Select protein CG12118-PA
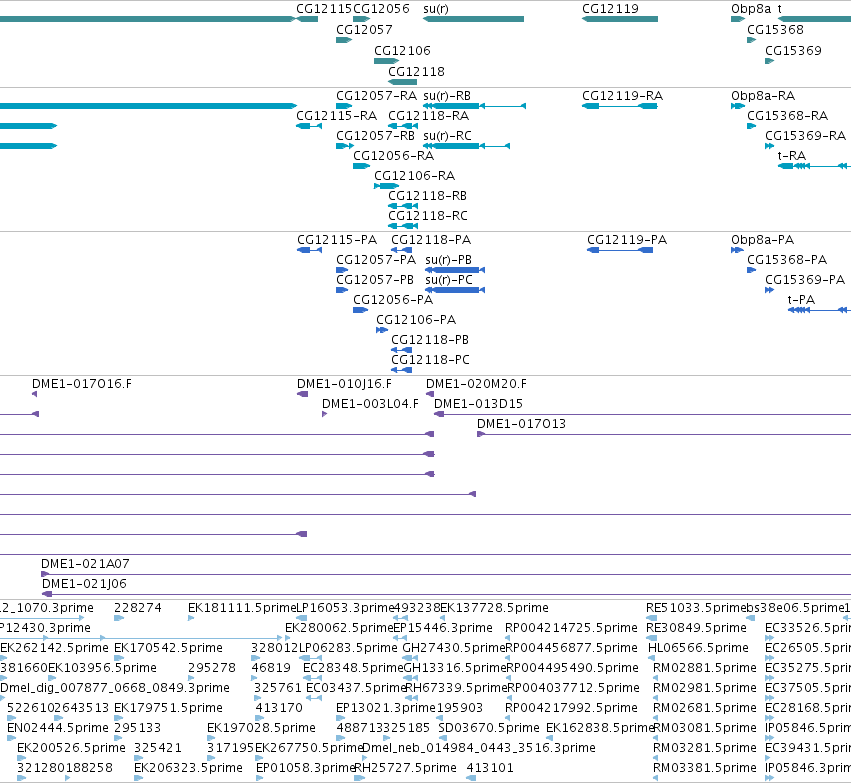This screenshot has width=851, height=783. click(431, 240)
